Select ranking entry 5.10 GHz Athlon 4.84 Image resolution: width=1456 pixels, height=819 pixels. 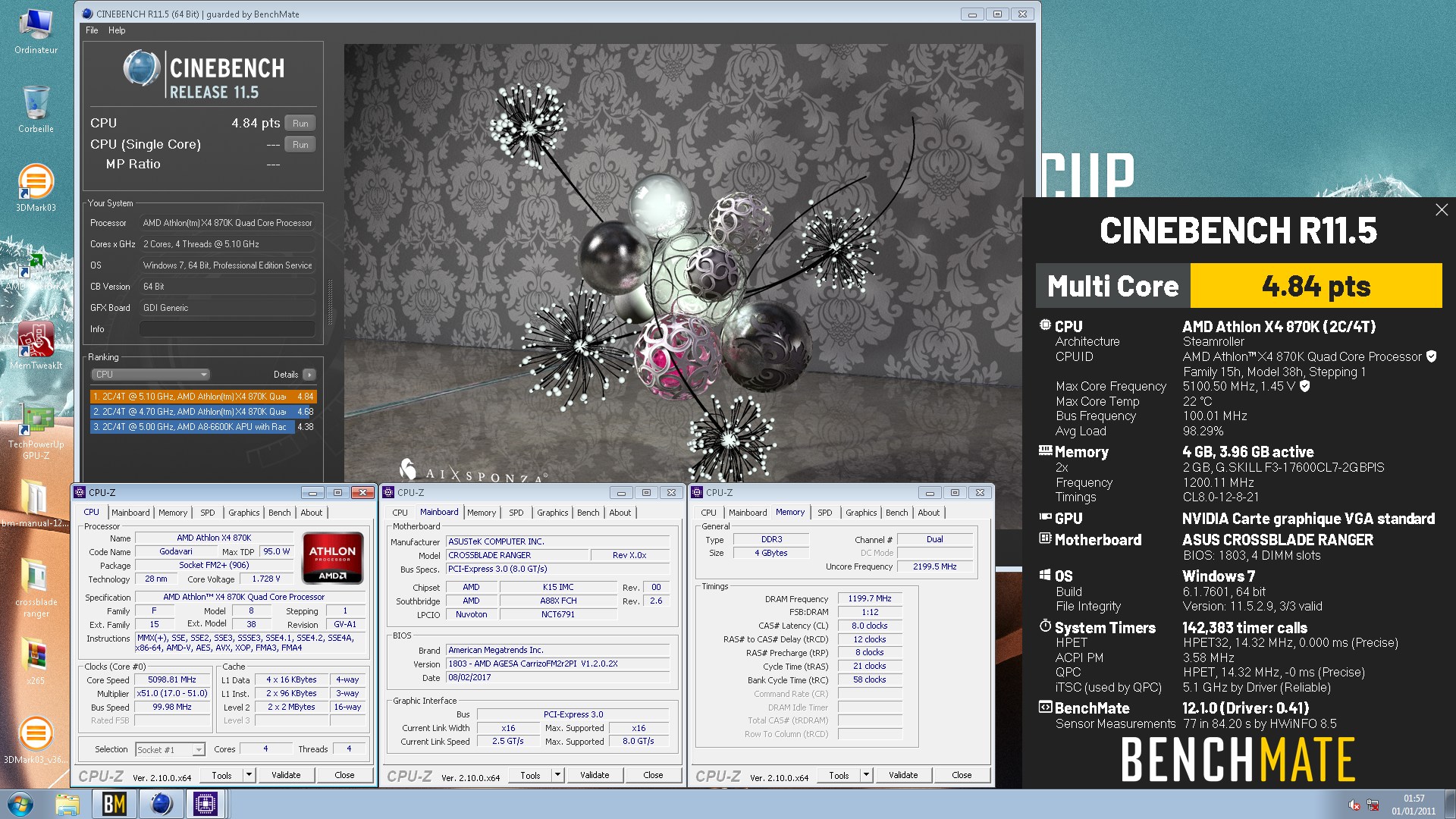tap(203, 397)
